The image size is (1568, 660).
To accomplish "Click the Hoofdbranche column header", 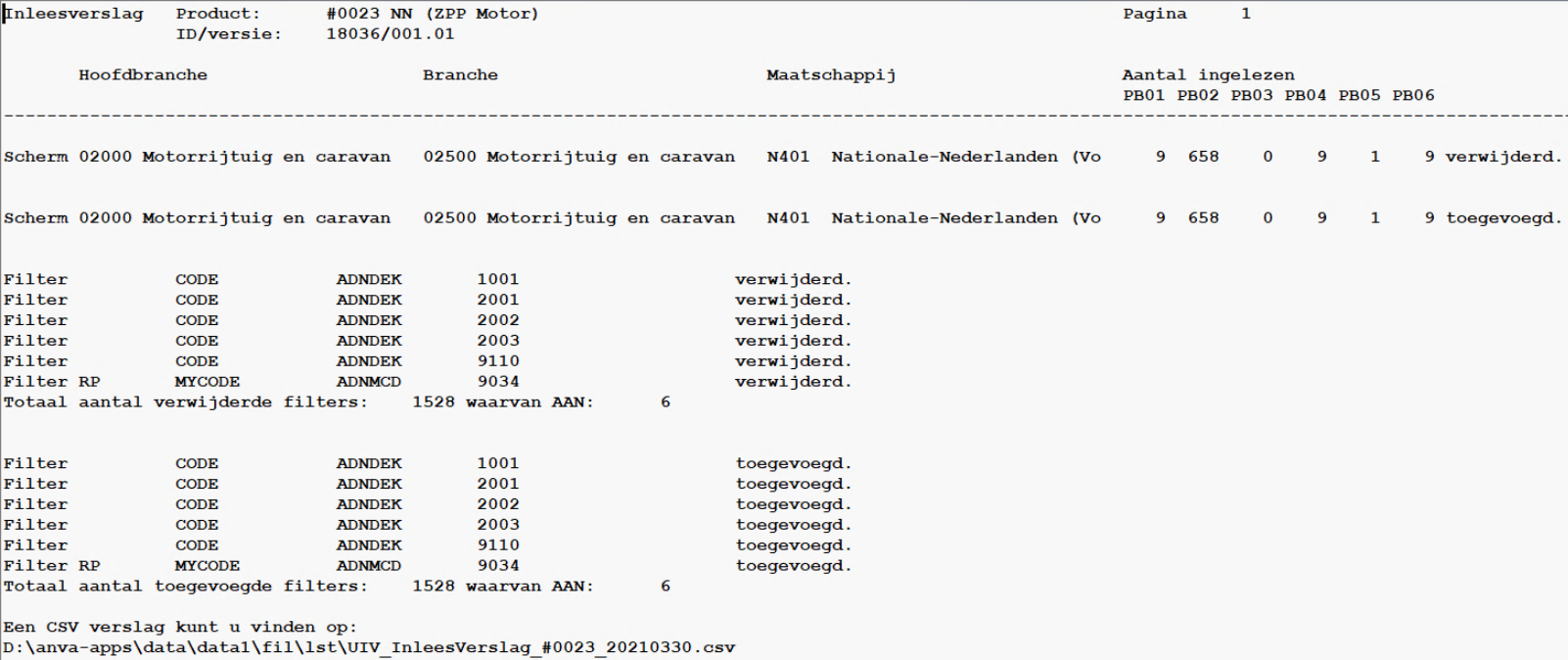I will [143, 75].
